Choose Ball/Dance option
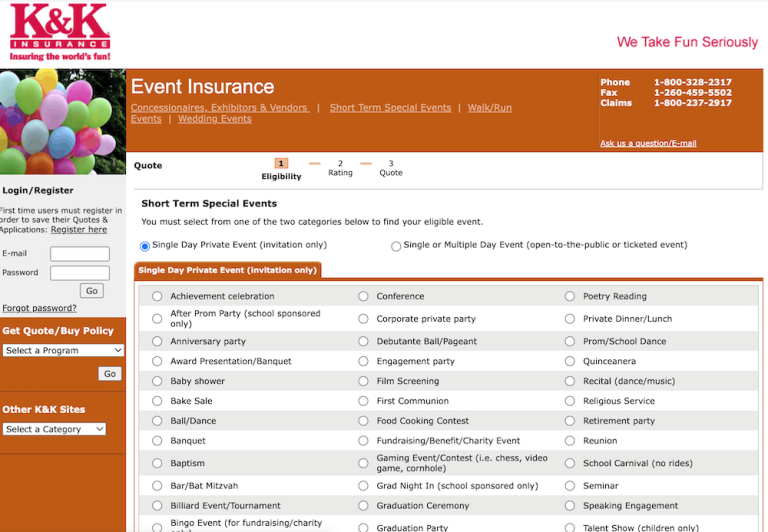Screen dimensions: 768x532 [157, 421]
